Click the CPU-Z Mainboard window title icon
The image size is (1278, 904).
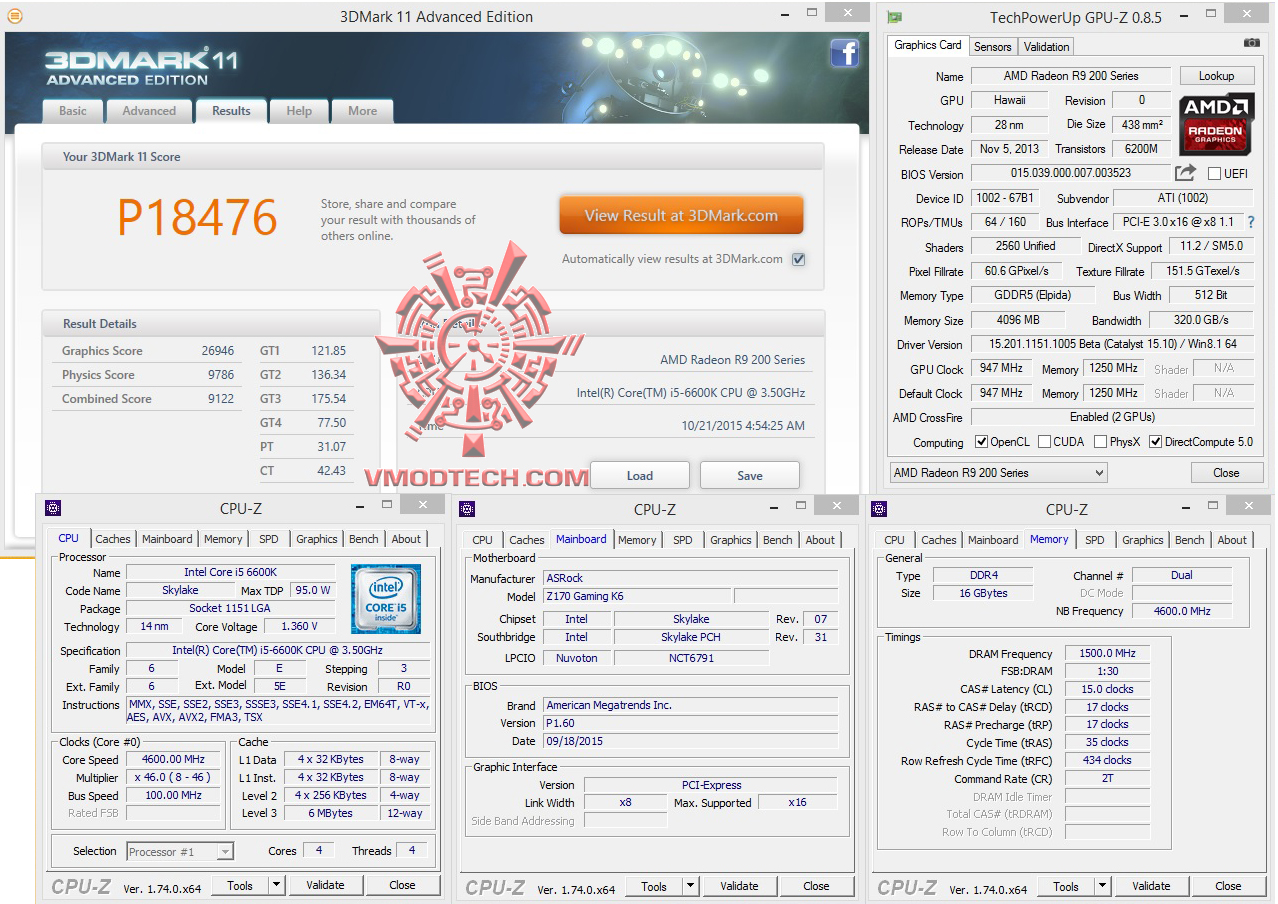click(467, 508)
